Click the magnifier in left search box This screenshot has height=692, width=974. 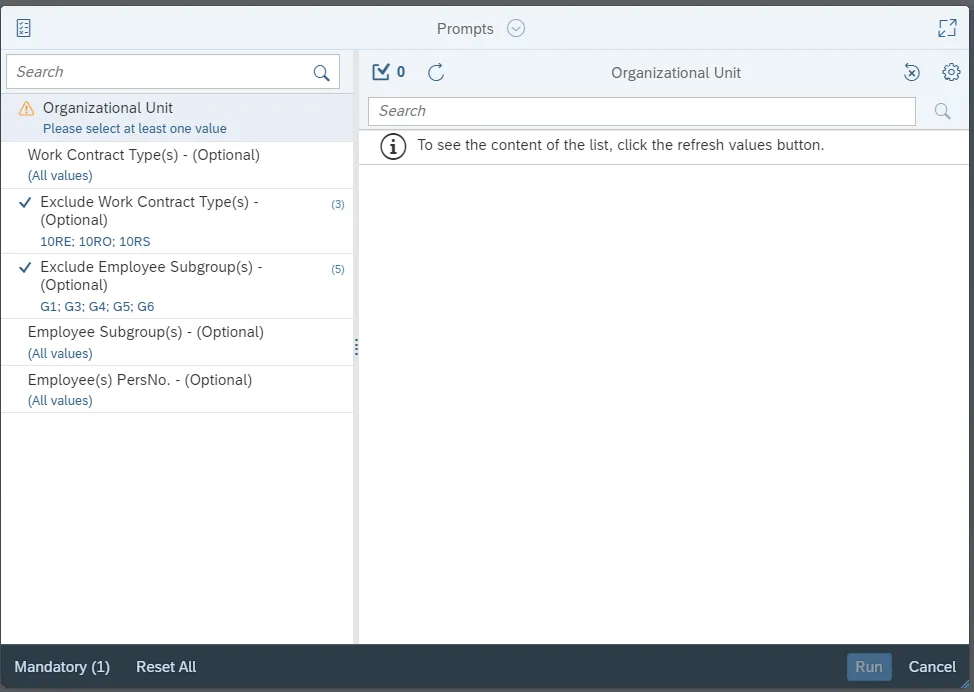[321, 72]
